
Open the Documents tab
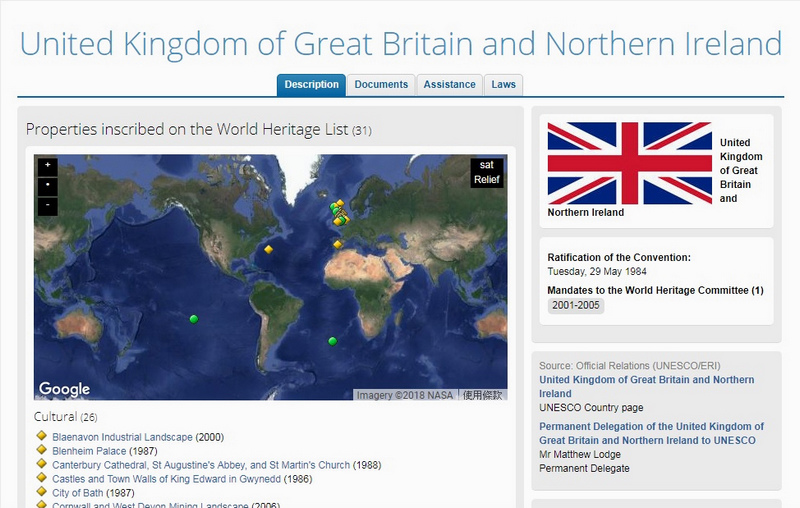point(381,85)
